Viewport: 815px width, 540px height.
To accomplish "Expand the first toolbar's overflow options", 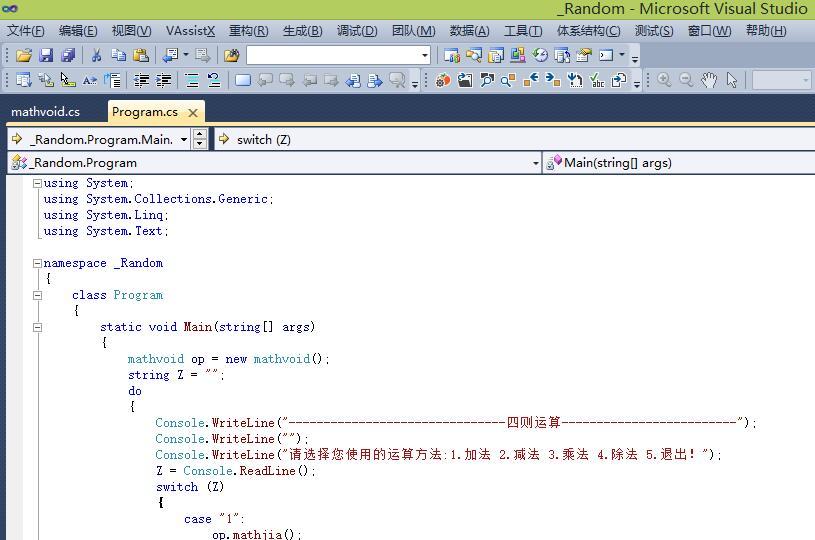I will [x=635, y=59].
